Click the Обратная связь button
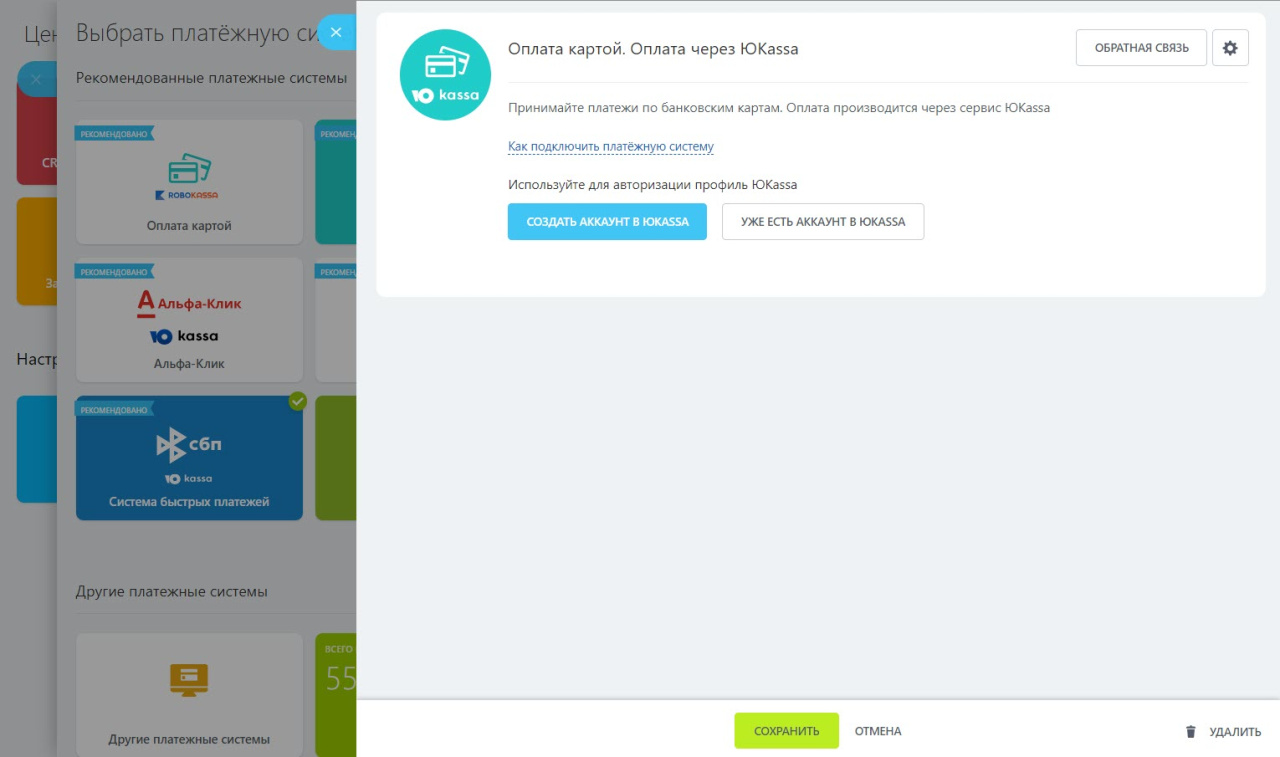Viewport: 1280px width, 757px height. pyautogui.click(x=1141, y=48)
